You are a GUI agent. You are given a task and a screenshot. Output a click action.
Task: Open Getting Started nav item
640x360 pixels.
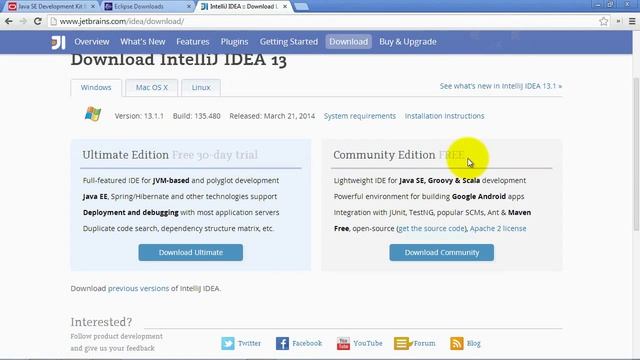click(289, 42)
